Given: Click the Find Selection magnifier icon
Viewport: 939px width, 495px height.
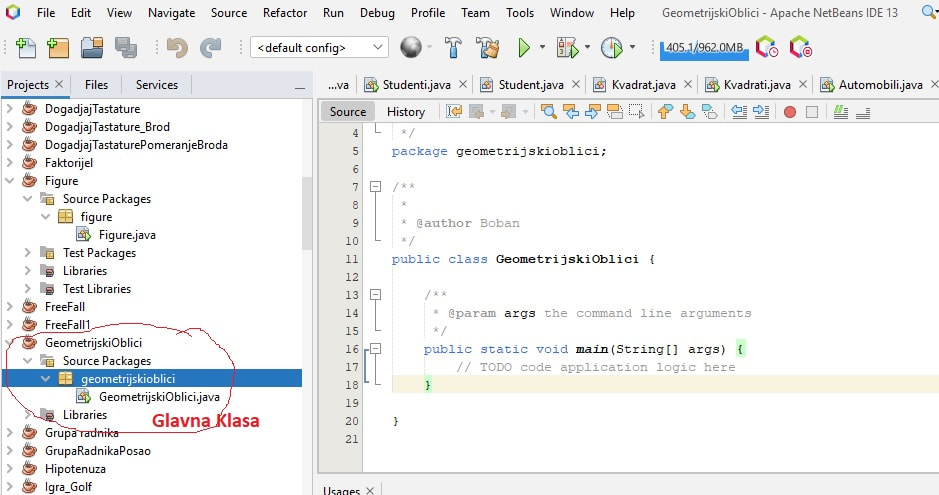Looking at the screenshot, I should pos(548,111).
